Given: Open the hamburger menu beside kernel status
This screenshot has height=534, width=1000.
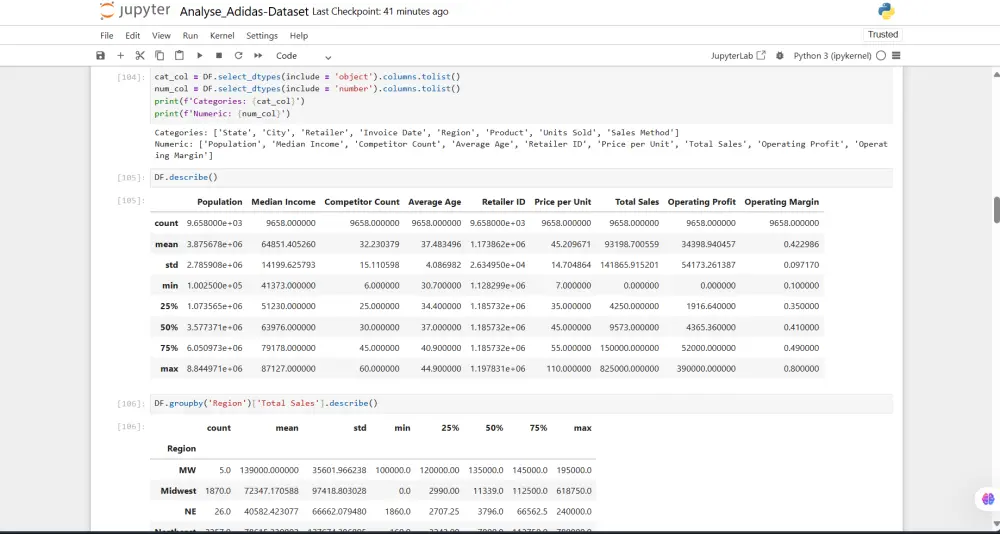Looking at the screenshot, I should 896,56.
